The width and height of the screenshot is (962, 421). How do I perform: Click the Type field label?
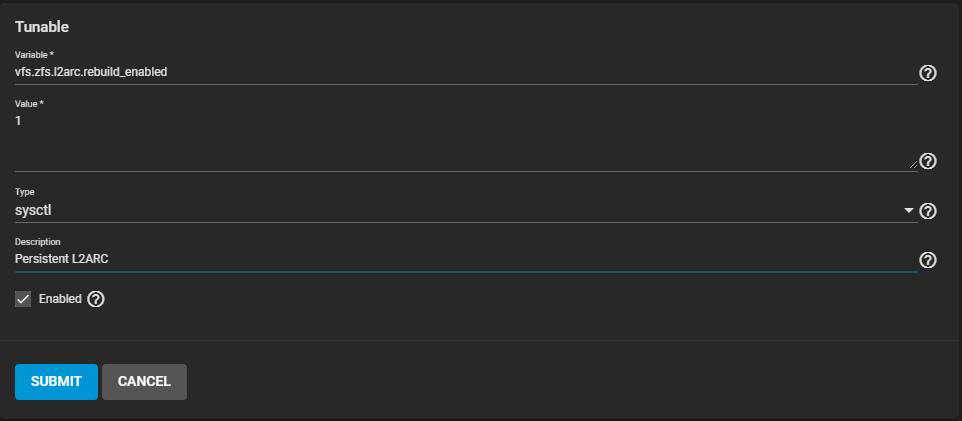pos(24,191)
